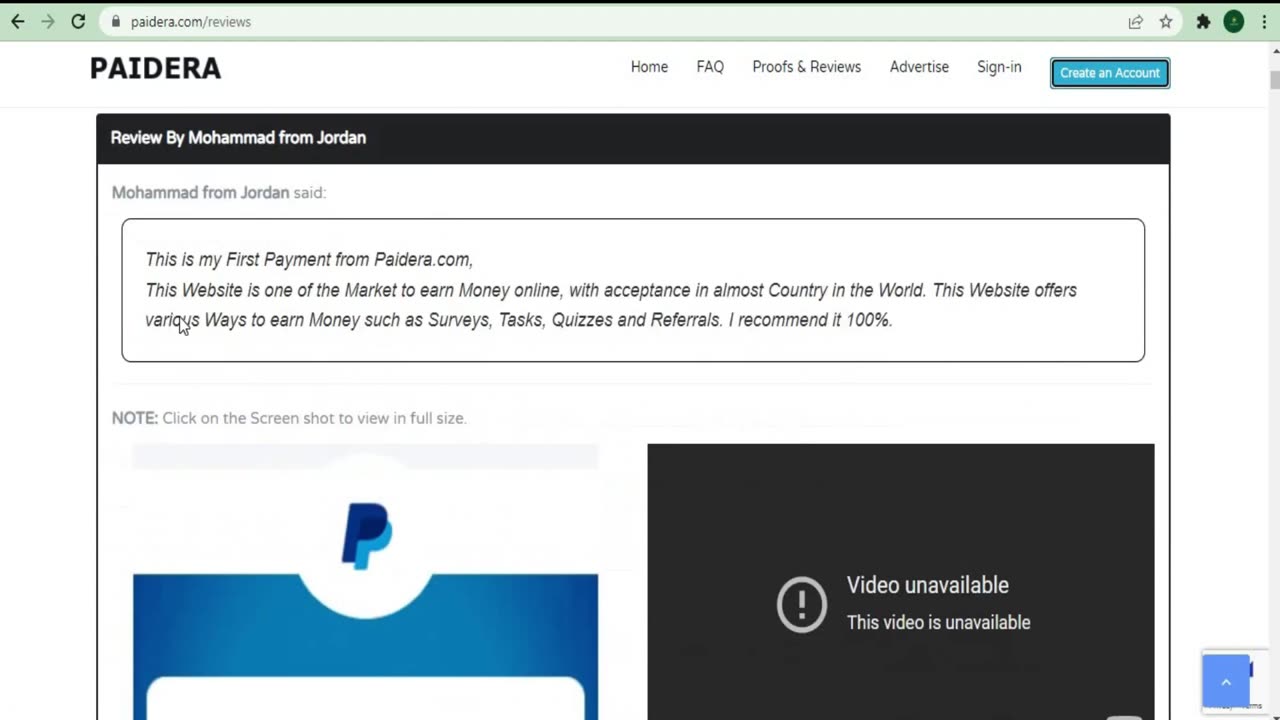The image size is (1280, 720).
Task: Reload the page with the refresh icon
Action: [78, 21]
